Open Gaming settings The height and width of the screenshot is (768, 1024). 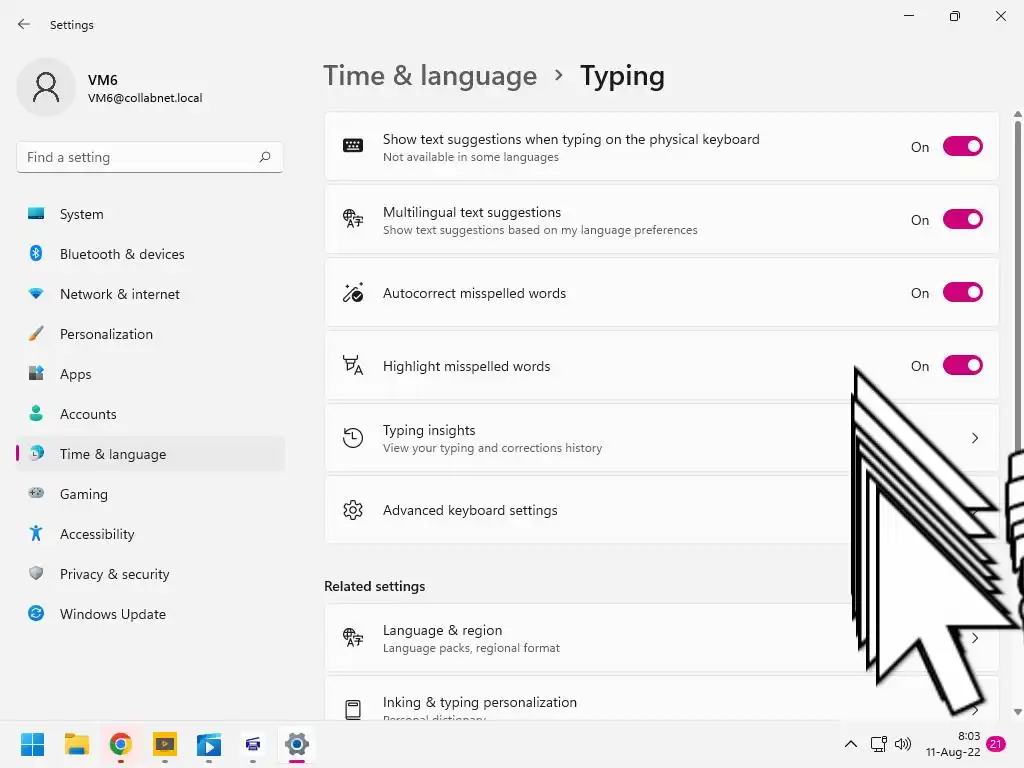pyautogui.click(x=150, y=494)
